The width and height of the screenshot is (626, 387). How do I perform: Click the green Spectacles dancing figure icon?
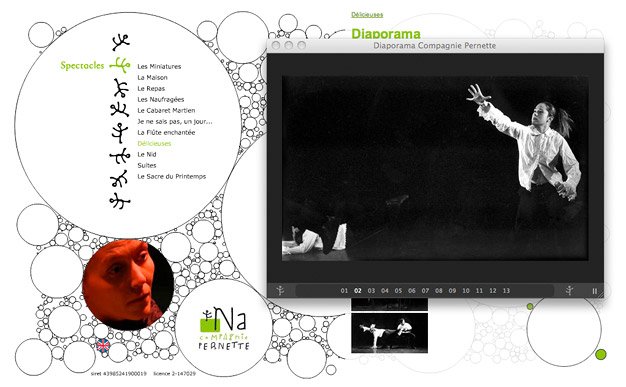pos(120,65)
